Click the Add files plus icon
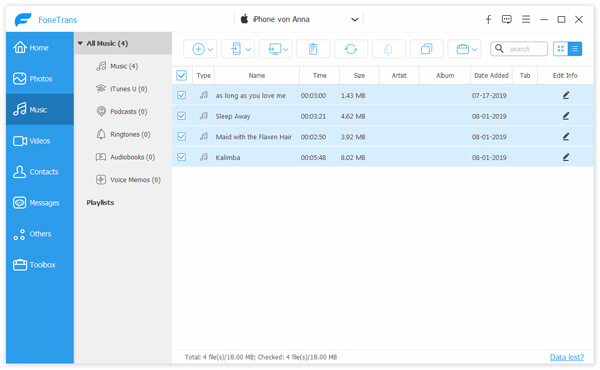600x370 pixels. [x=198, y=49]
